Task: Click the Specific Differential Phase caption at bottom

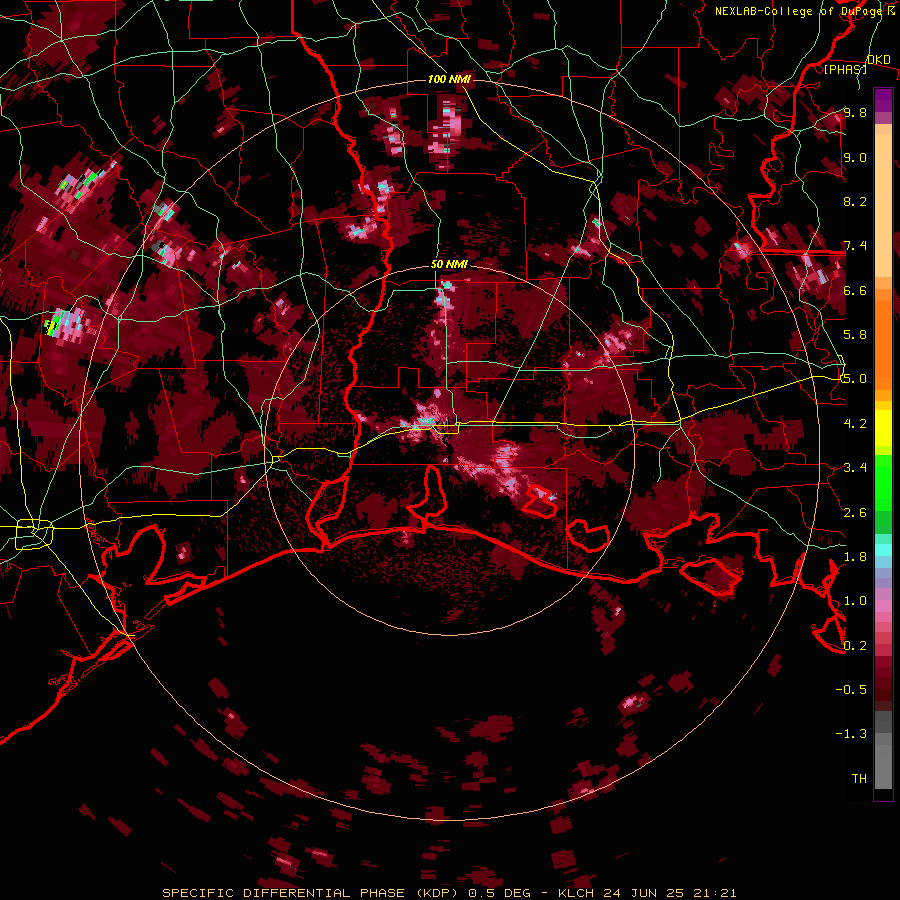Action: point(449,893)
